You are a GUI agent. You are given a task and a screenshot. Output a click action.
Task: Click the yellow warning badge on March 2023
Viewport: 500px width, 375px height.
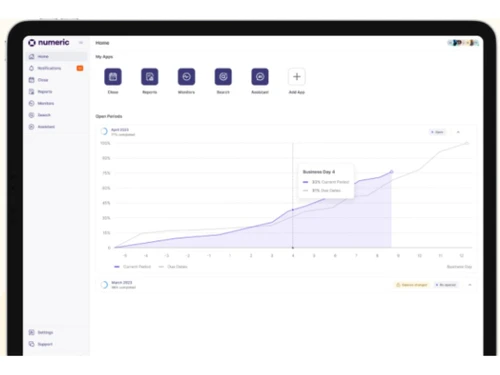[412, 285]
